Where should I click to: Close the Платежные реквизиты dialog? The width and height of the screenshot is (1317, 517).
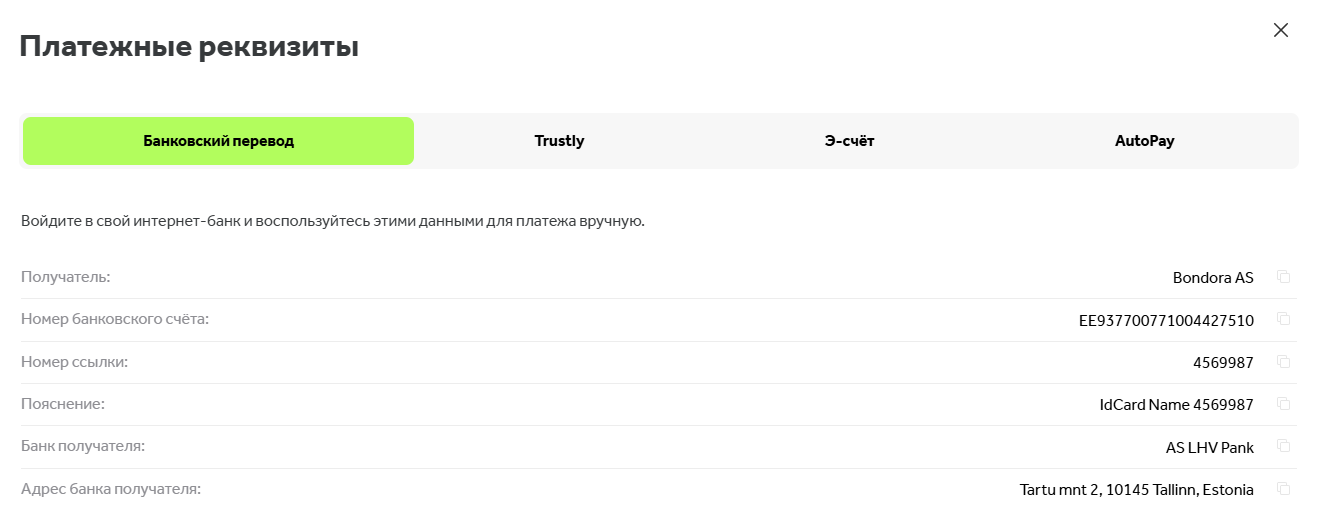point(1281,30)
